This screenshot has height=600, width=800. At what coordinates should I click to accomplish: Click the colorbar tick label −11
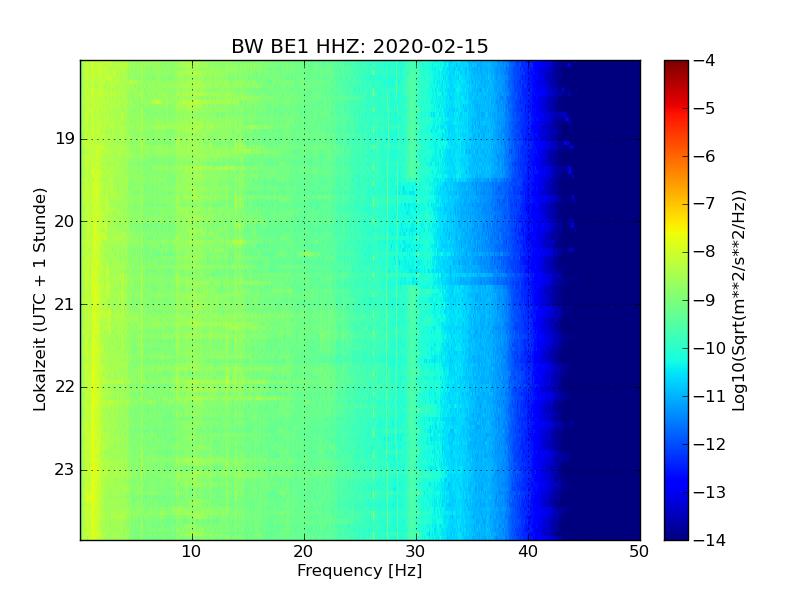pos(710,396)
